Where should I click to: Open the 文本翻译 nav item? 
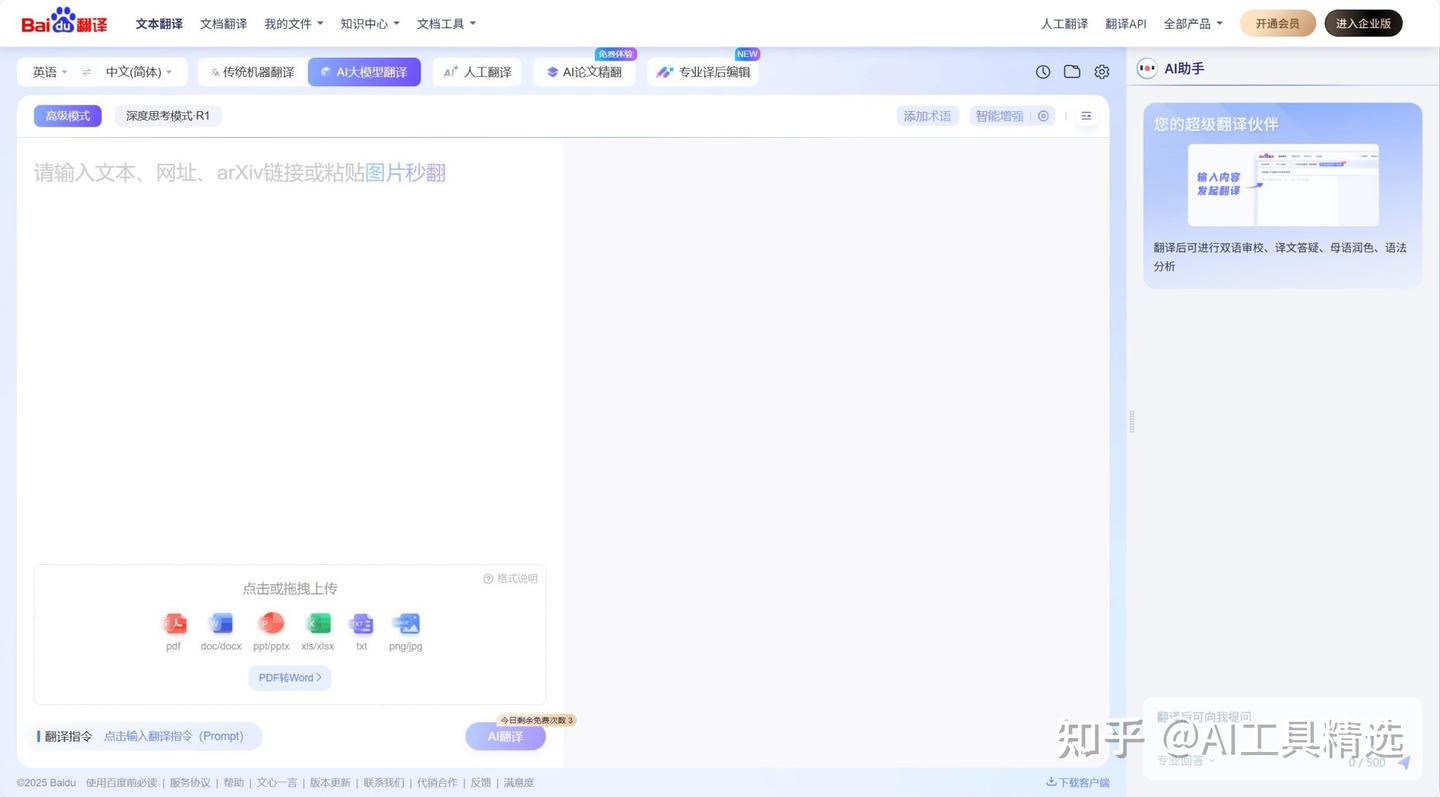coord(159,23)
